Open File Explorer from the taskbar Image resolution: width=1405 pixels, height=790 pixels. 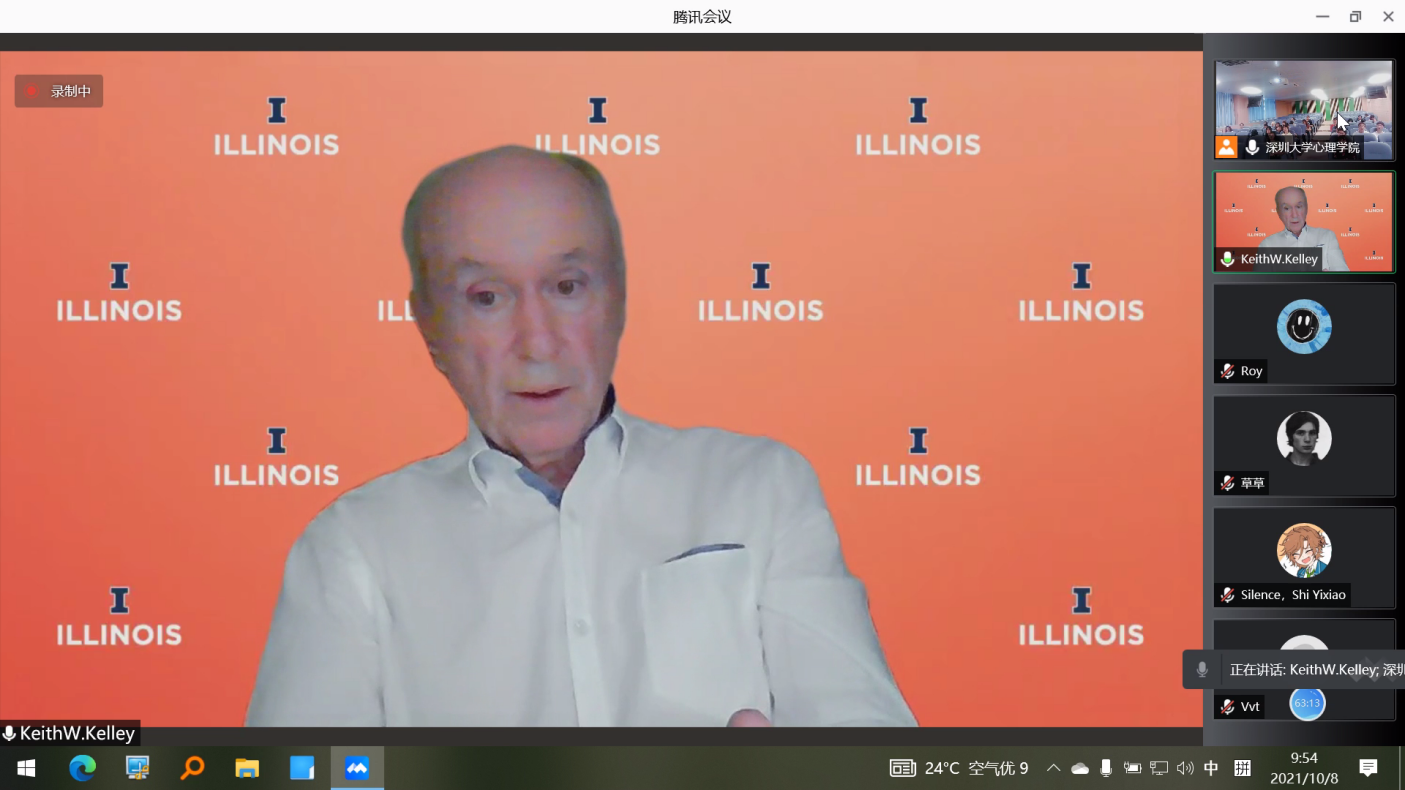coord(247,768)
